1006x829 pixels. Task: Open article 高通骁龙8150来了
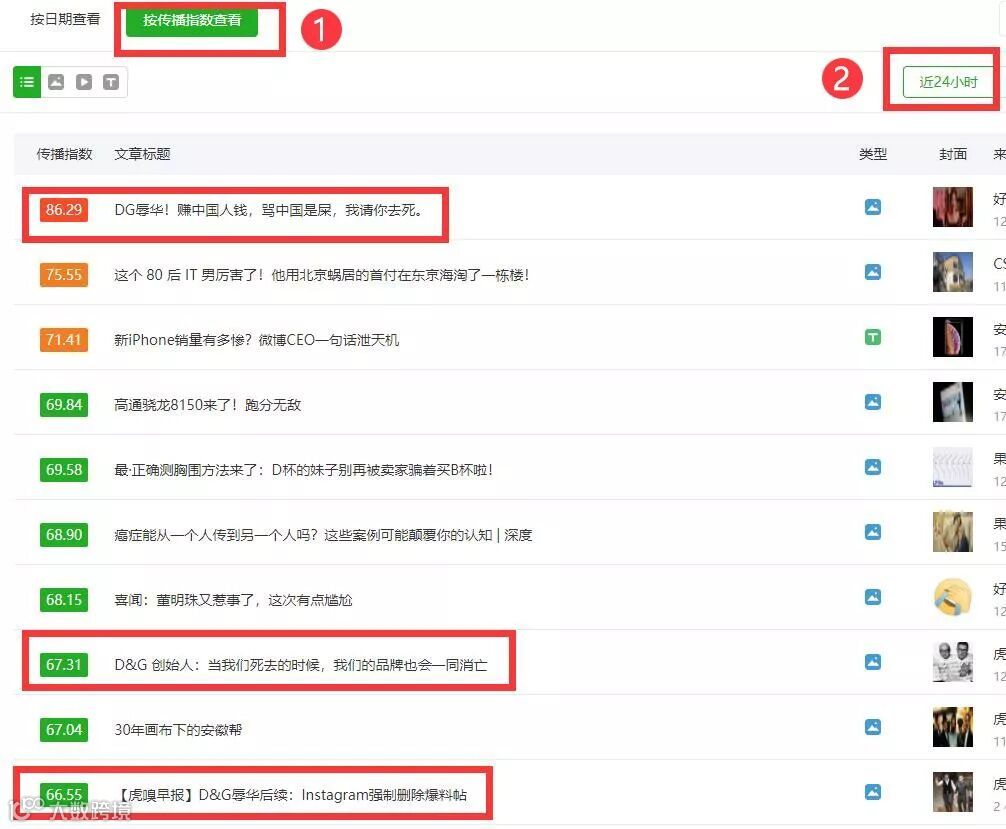pos(207,405)
